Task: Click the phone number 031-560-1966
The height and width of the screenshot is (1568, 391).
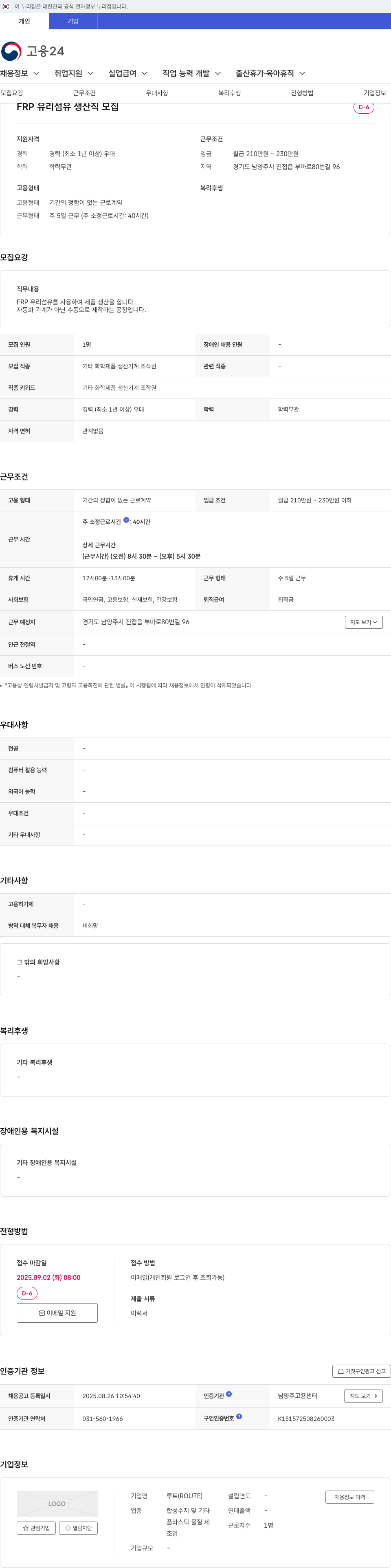Action: point(103,1419)
